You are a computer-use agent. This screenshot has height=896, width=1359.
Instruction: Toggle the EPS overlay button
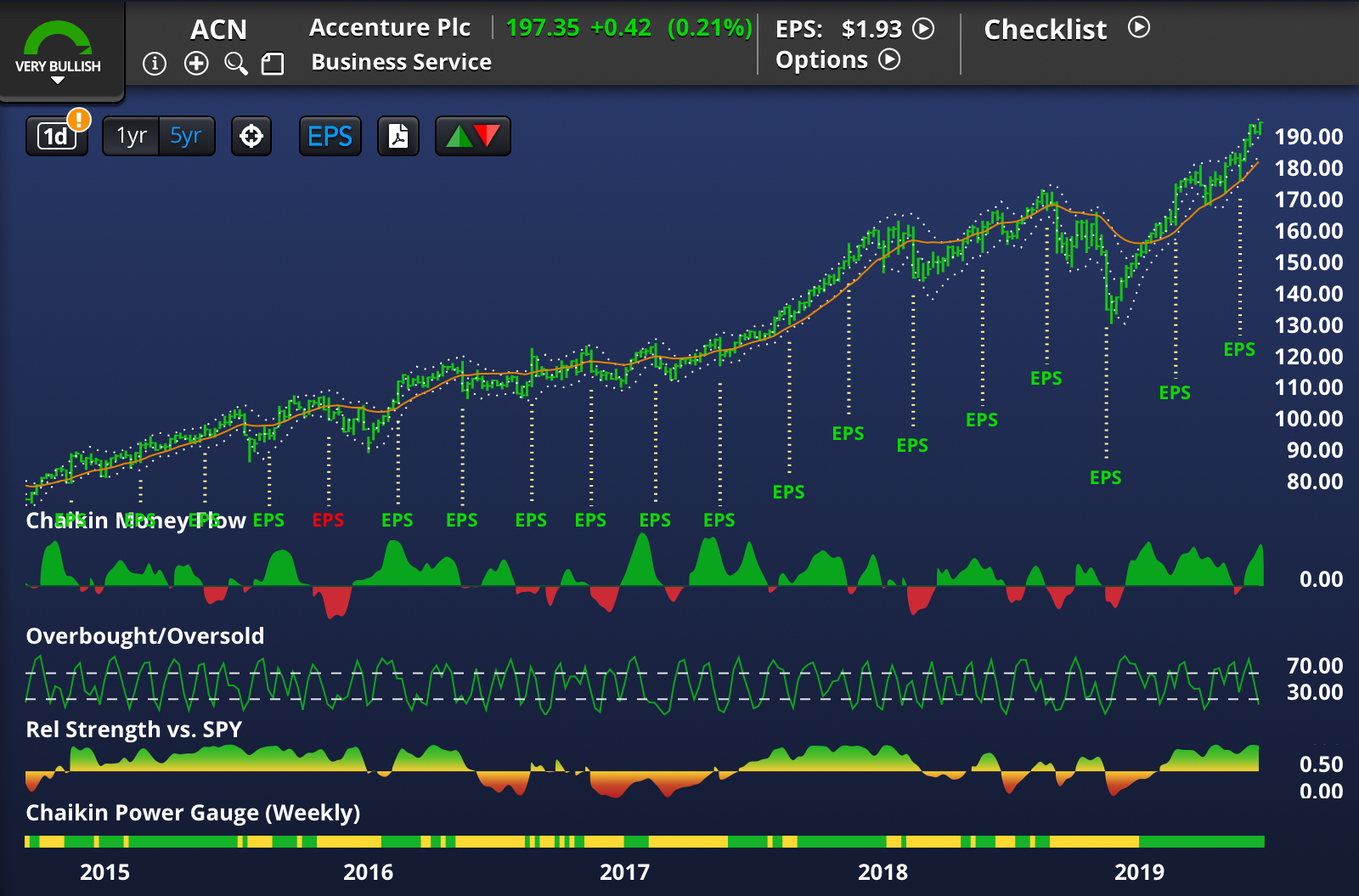[330, 136]
